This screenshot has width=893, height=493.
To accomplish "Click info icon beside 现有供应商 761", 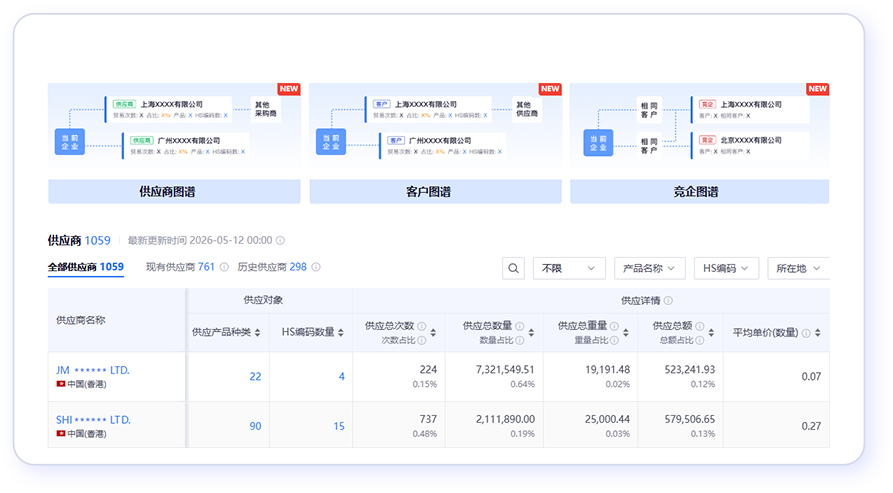I will tap(224, 267).
